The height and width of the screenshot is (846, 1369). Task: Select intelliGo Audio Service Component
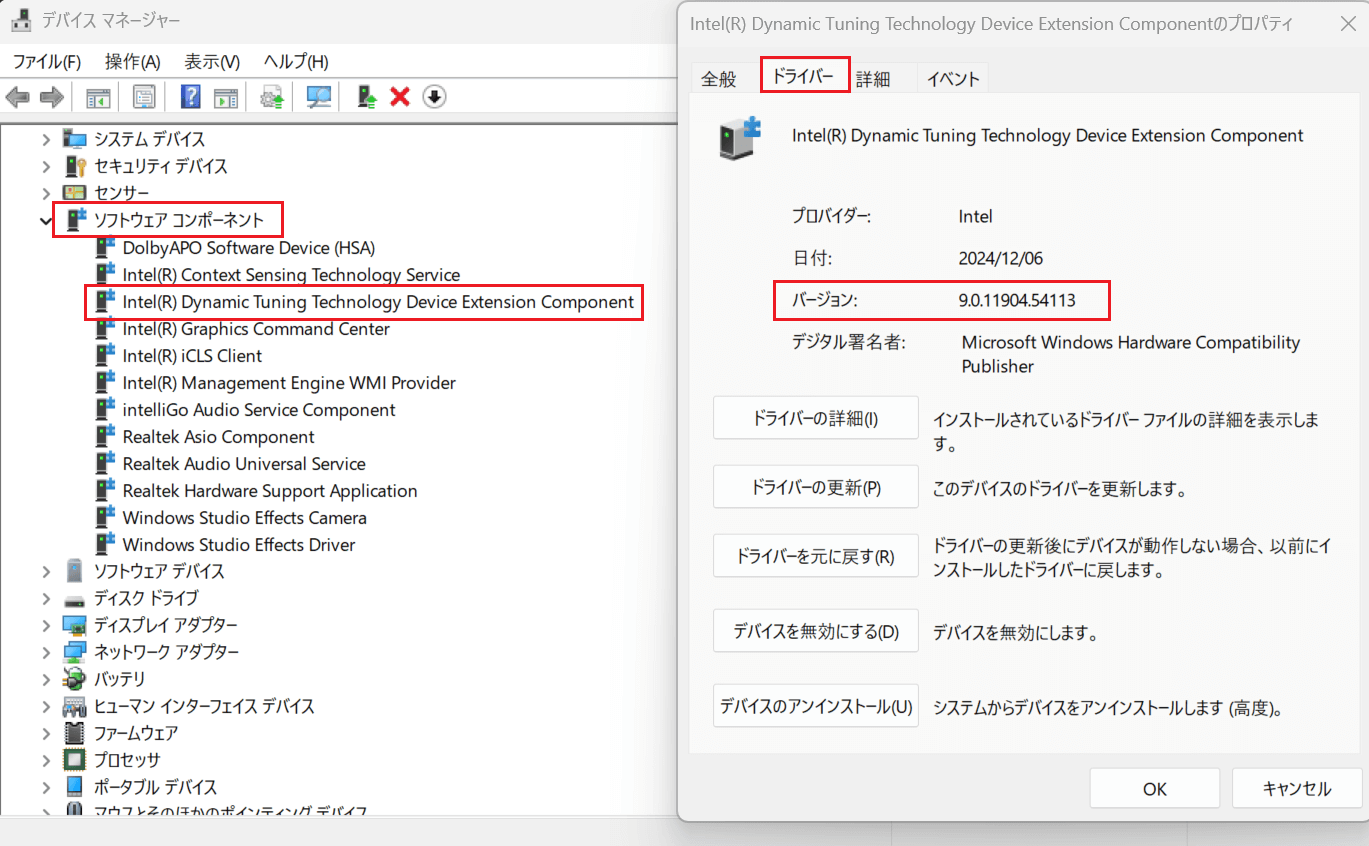point(259,409)
